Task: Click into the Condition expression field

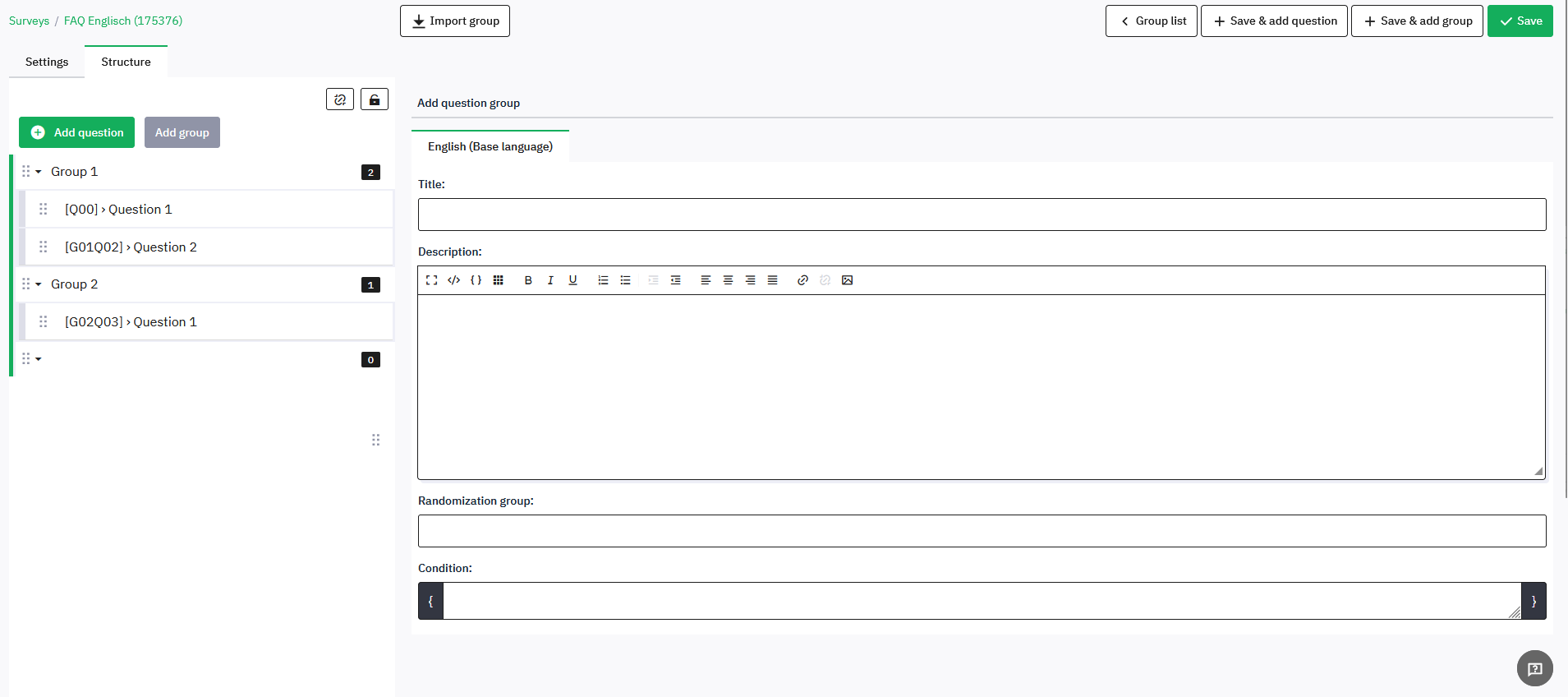Action: pyautogui.click(x=982, y=601)
